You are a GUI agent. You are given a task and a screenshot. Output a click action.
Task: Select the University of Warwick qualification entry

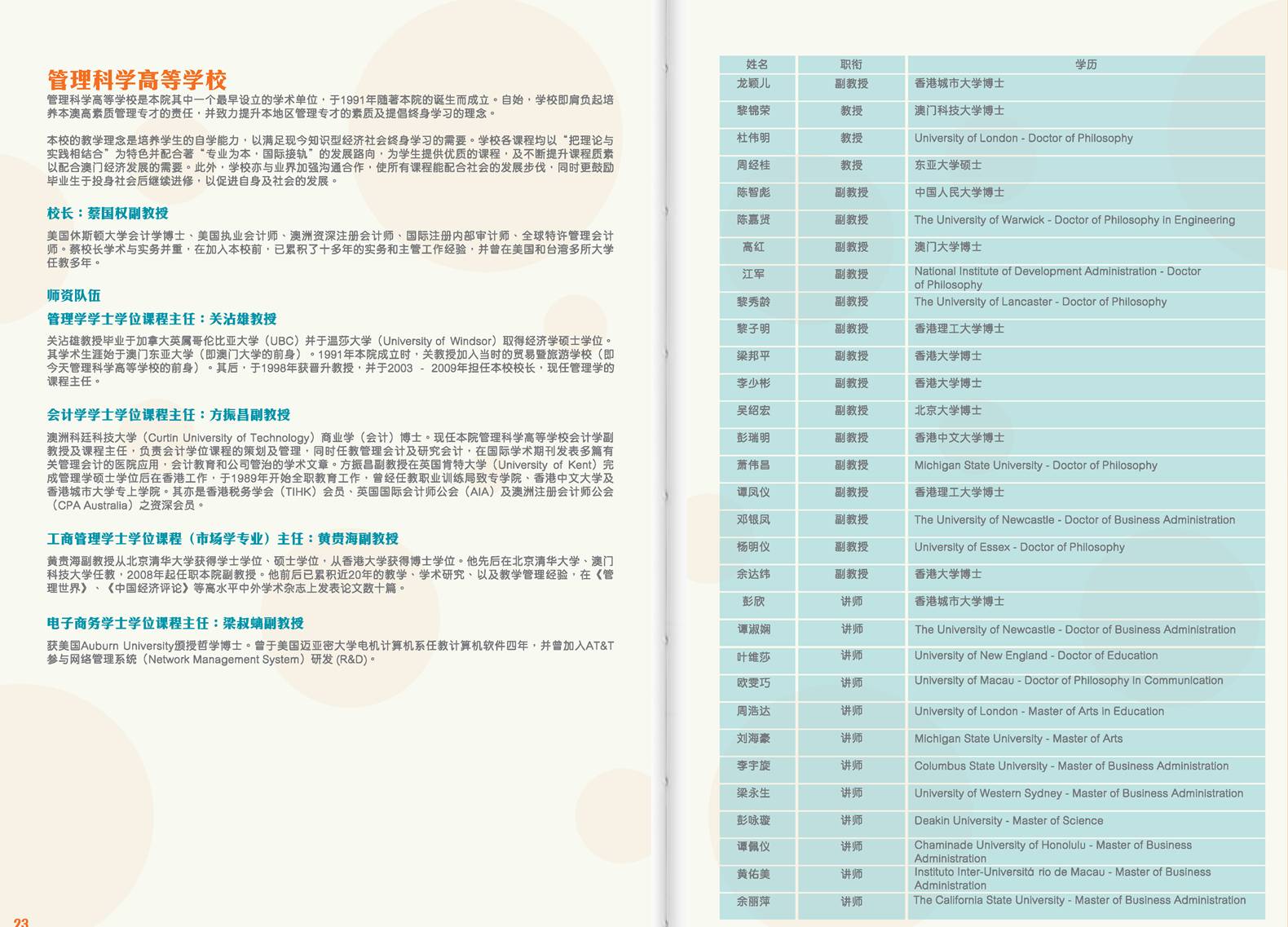point(1074,220)
